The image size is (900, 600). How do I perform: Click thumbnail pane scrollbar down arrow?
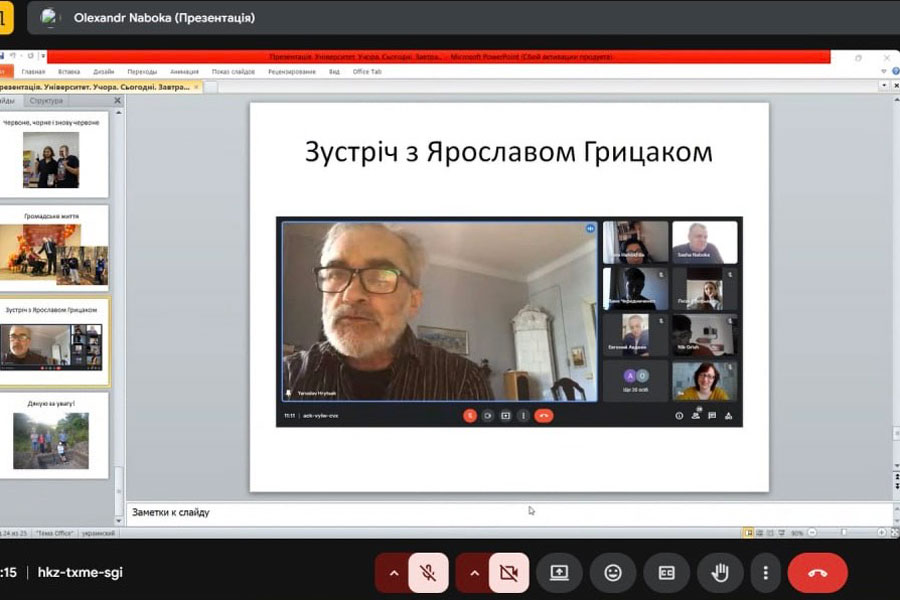click(119, 521)
